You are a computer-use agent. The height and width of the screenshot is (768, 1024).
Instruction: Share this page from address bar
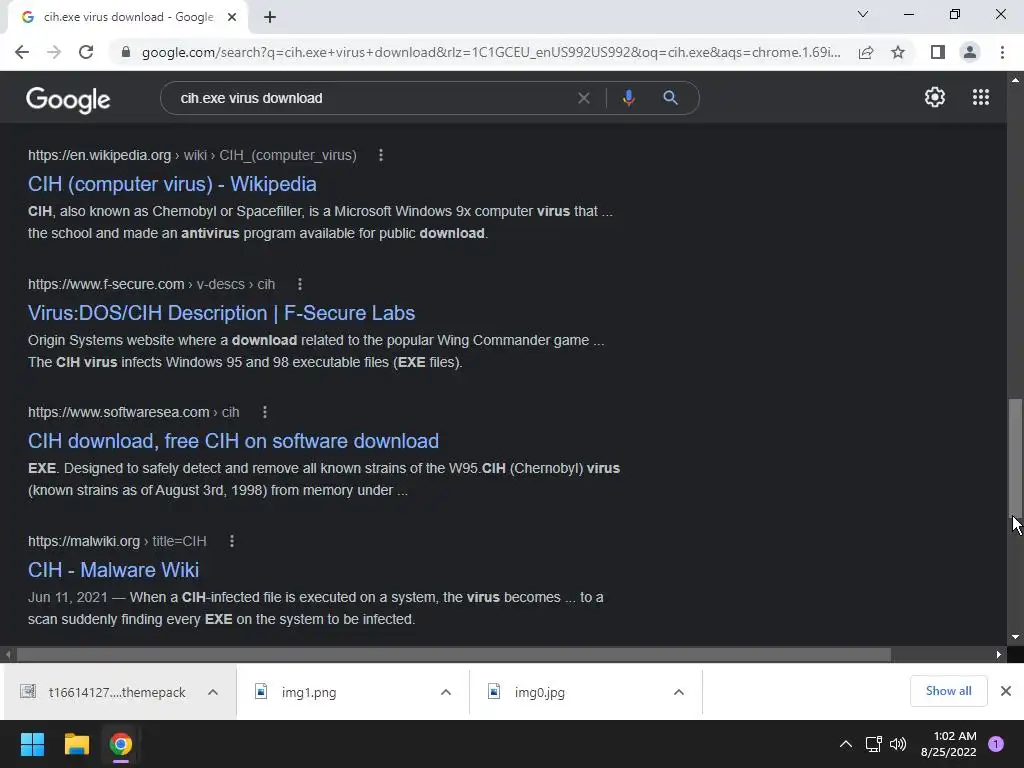866,52
